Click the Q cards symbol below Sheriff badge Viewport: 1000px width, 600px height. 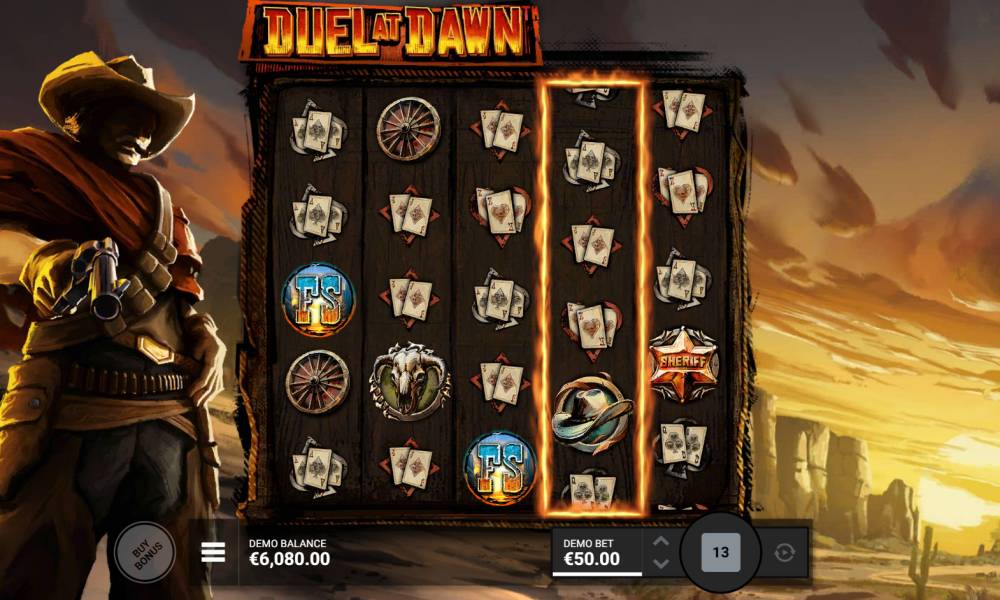[684, 446]
